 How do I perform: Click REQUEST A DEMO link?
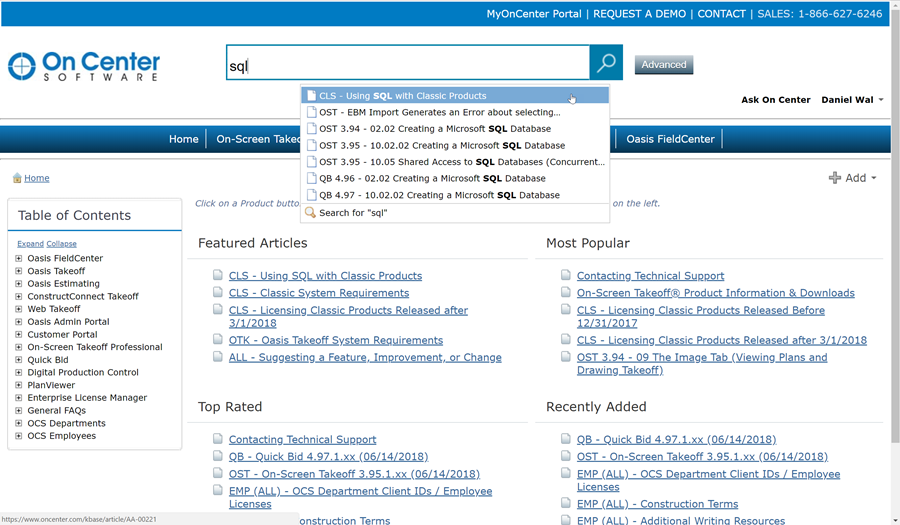point(639,14)
